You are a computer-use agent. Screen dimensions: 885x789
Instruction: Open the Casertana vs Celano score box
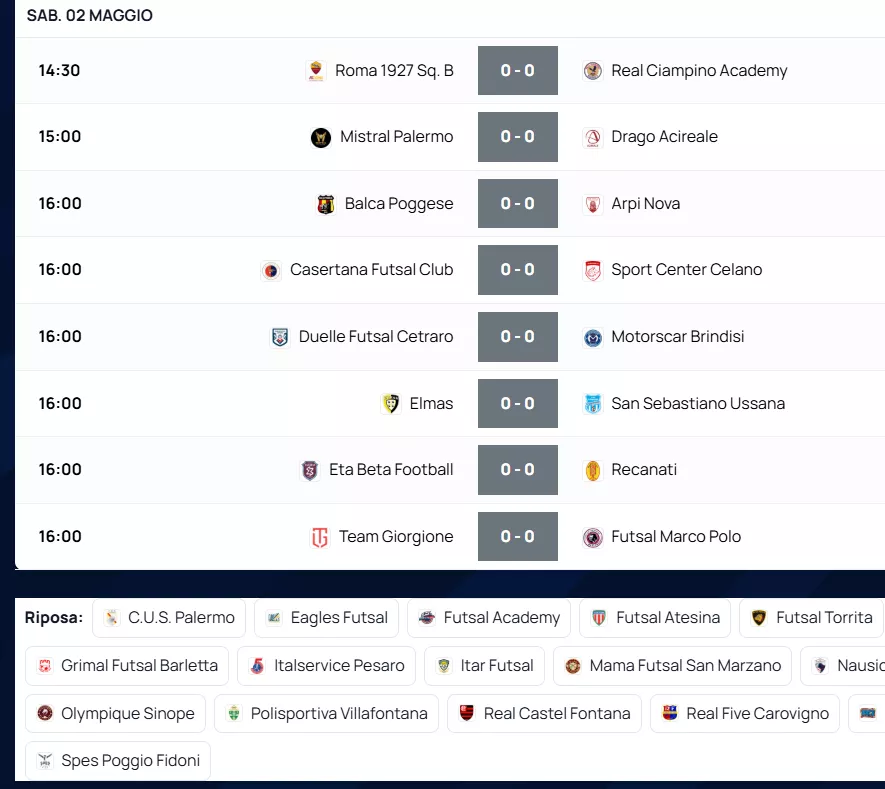518,270
